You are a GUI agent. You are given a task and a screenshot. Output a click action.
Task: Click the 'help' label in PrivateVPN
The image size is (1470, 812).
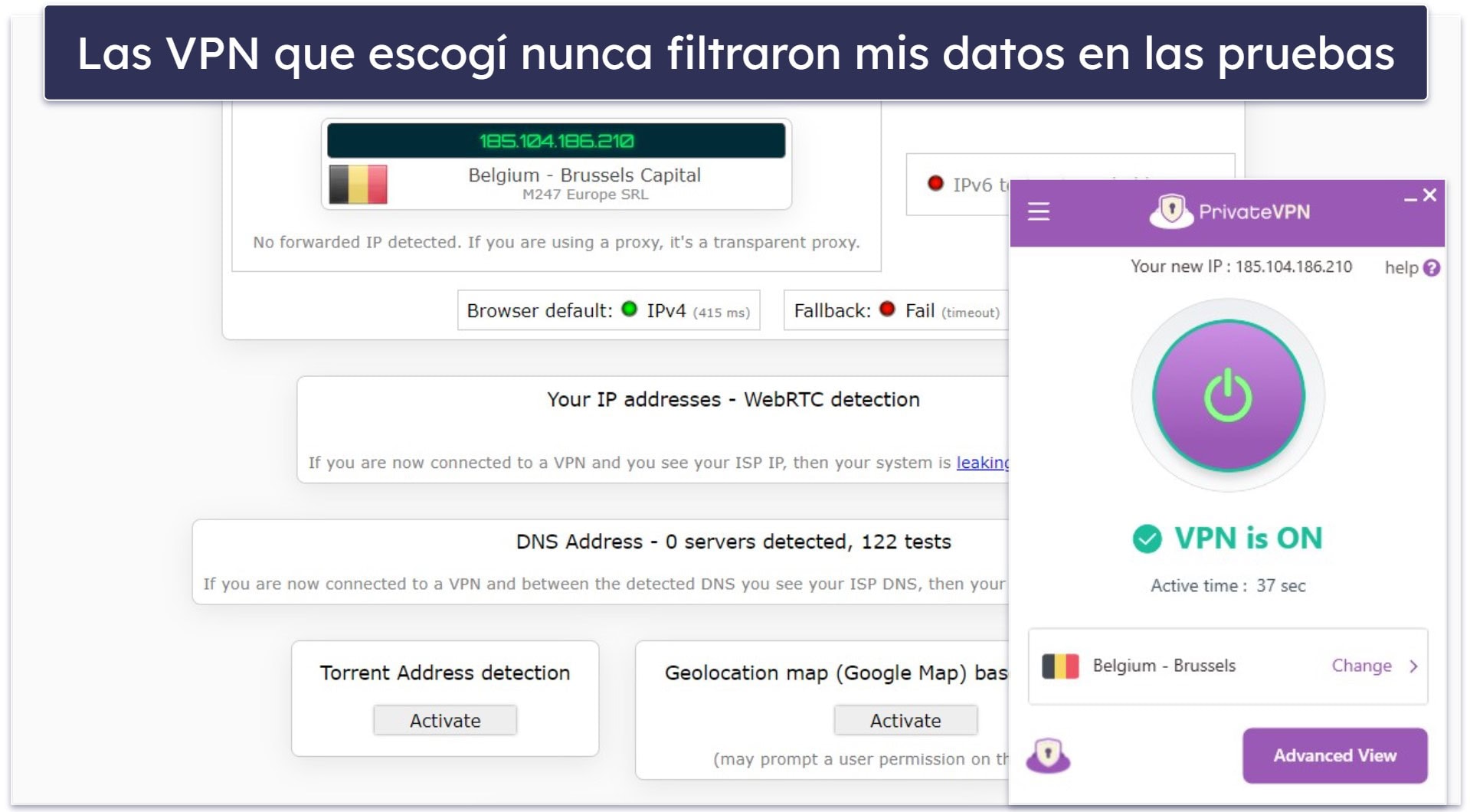point(1401,268)
